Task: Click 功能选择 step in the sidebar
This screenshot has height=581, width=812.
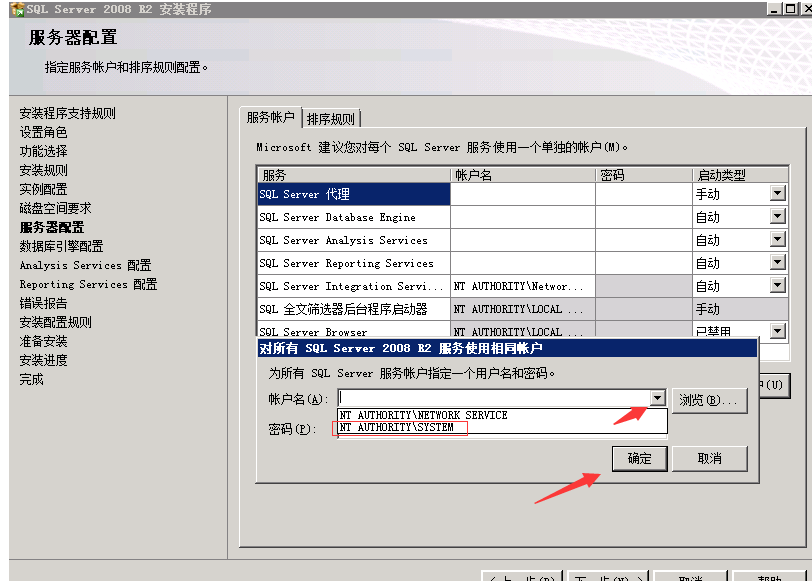Action: 44,151
